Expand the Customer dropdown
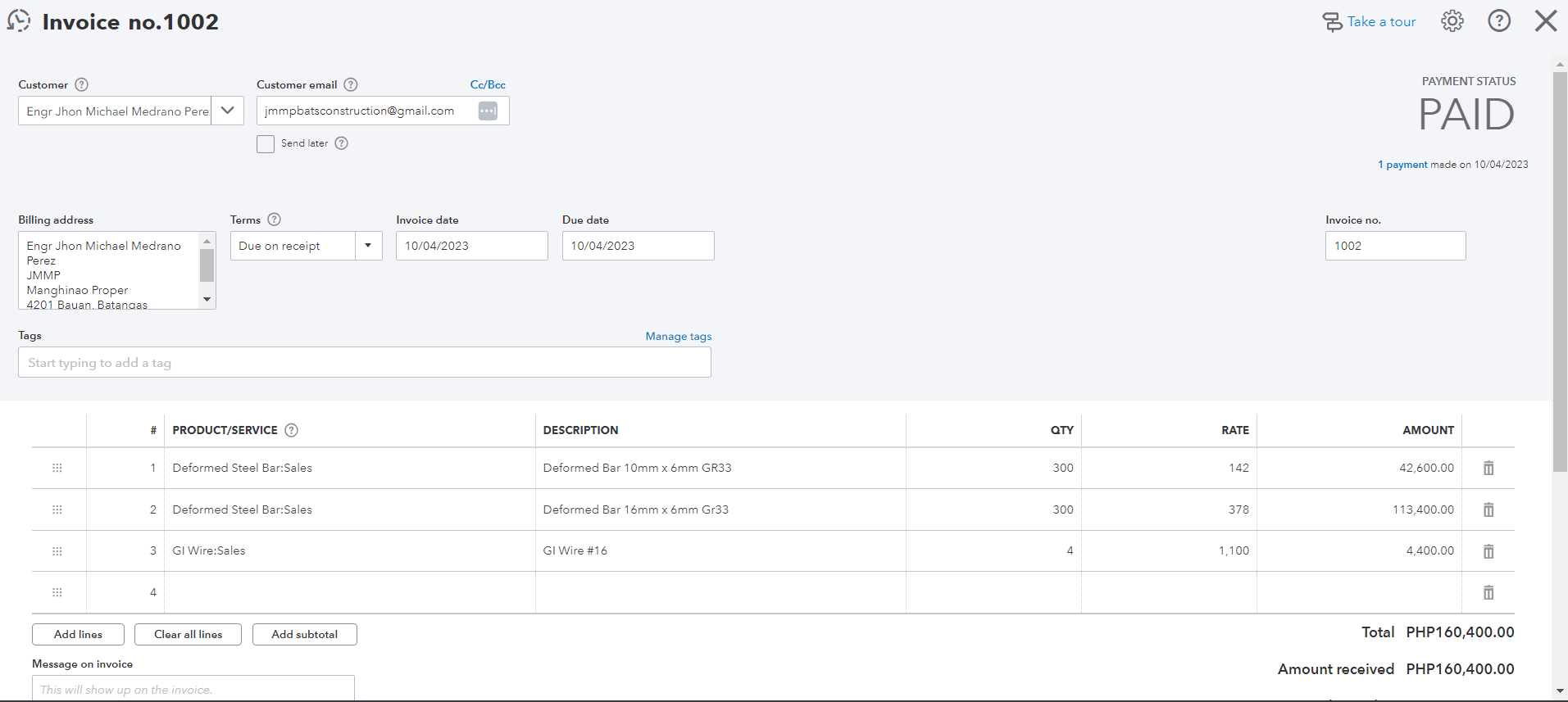The height and width of the screenshot is (702, 1568). coord(228,111)
